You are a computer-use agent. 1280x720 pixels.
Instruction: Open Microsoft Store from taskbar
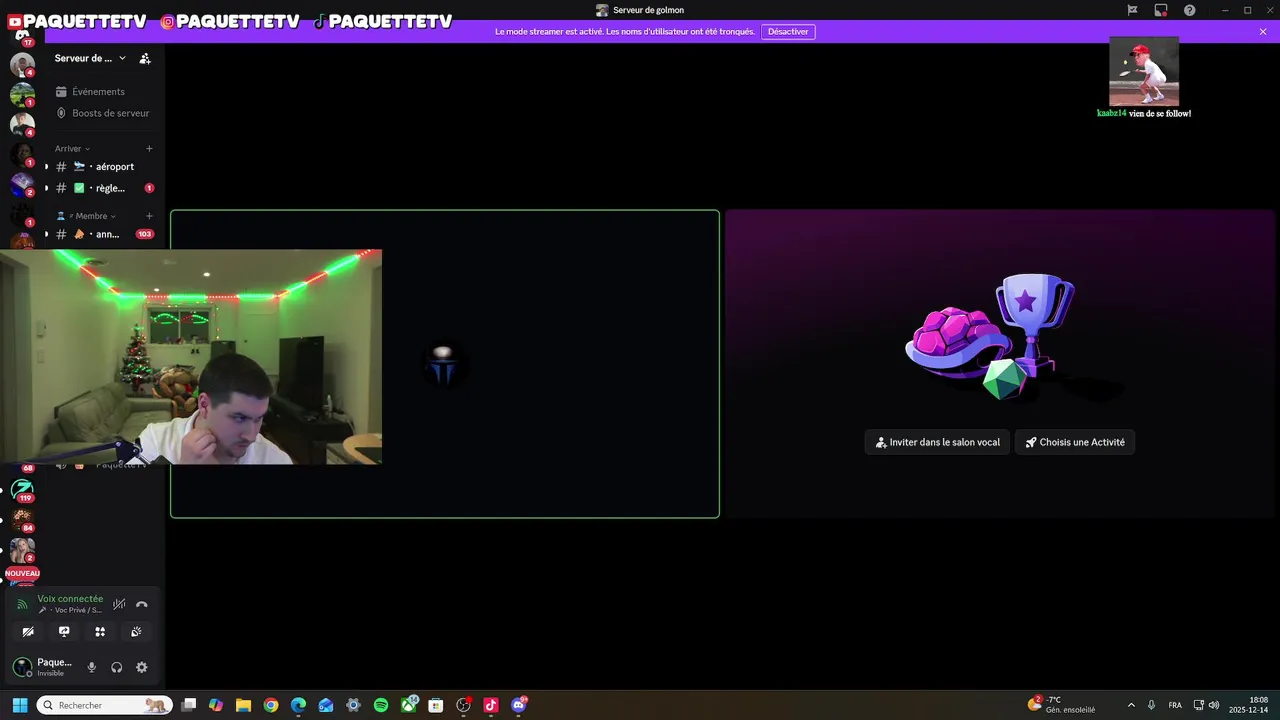click(x=436, y=705)
